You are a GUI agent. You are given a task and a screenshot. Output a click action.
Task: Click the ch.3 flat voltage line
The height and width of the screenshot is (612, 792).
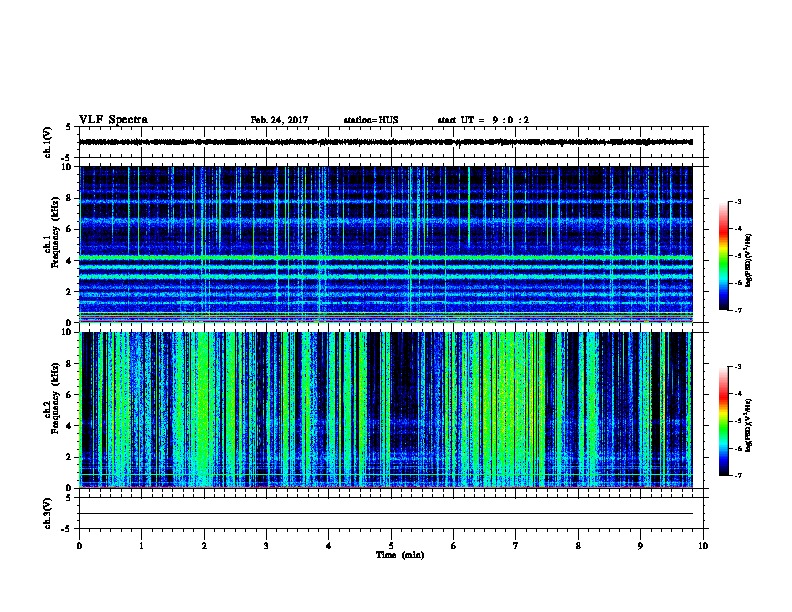pos(386,514)
